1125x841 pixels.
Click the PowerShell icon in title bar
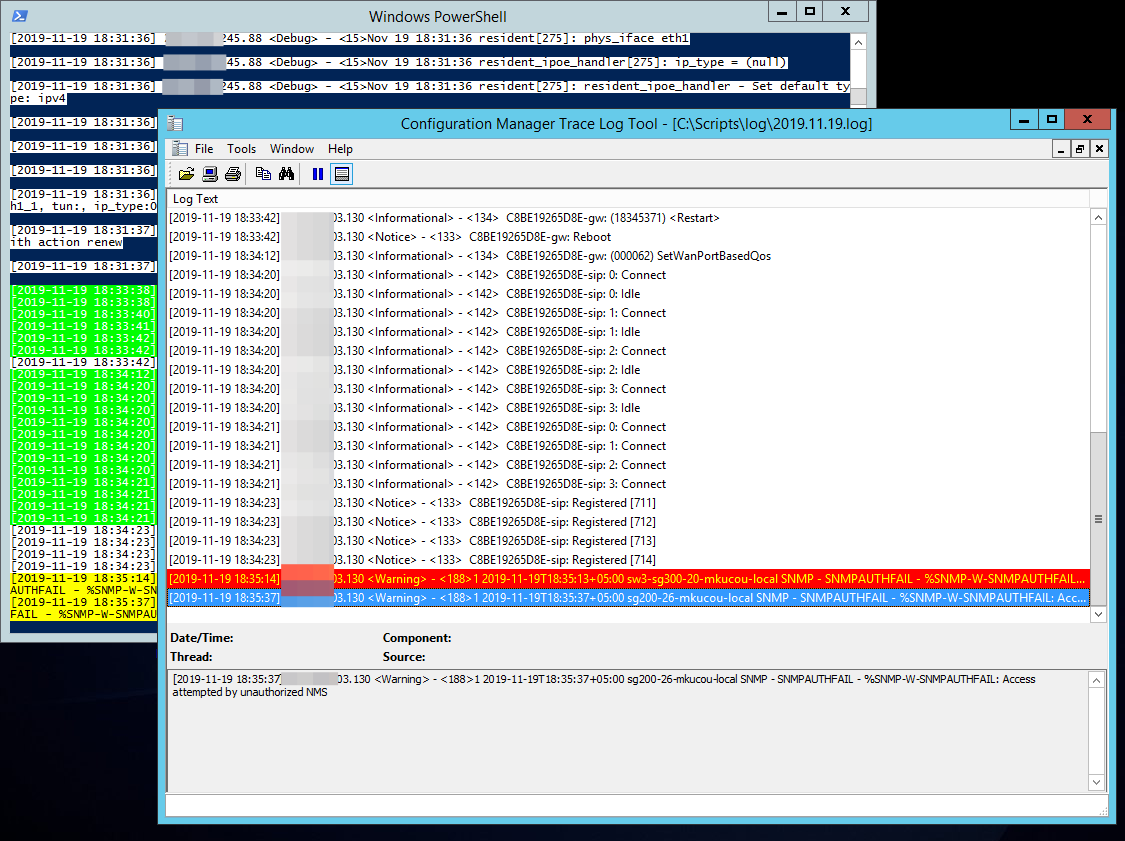[19, 16]
